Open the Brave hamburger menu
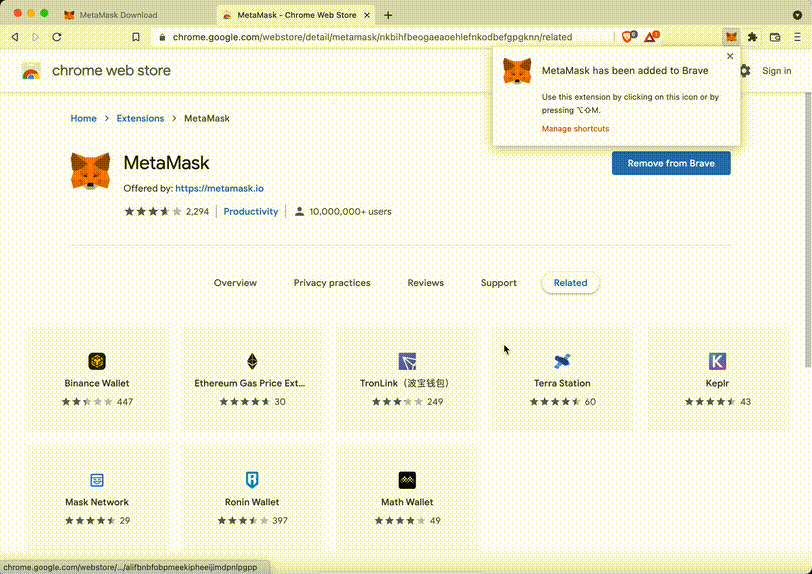Image resolution: width=812 pixels, height=574 pixels. [798, 37]
